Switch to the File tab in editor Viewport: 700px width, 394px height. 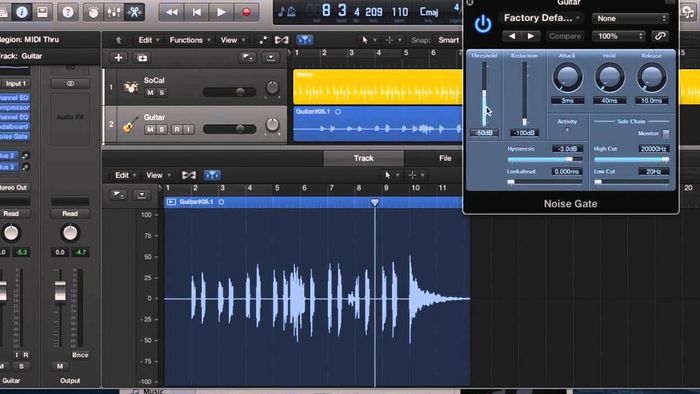coord(445,158)
